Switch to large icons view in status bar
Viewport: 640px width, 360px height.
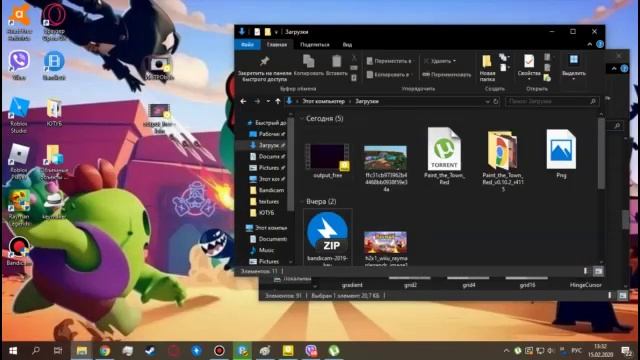tap(598, 271)
